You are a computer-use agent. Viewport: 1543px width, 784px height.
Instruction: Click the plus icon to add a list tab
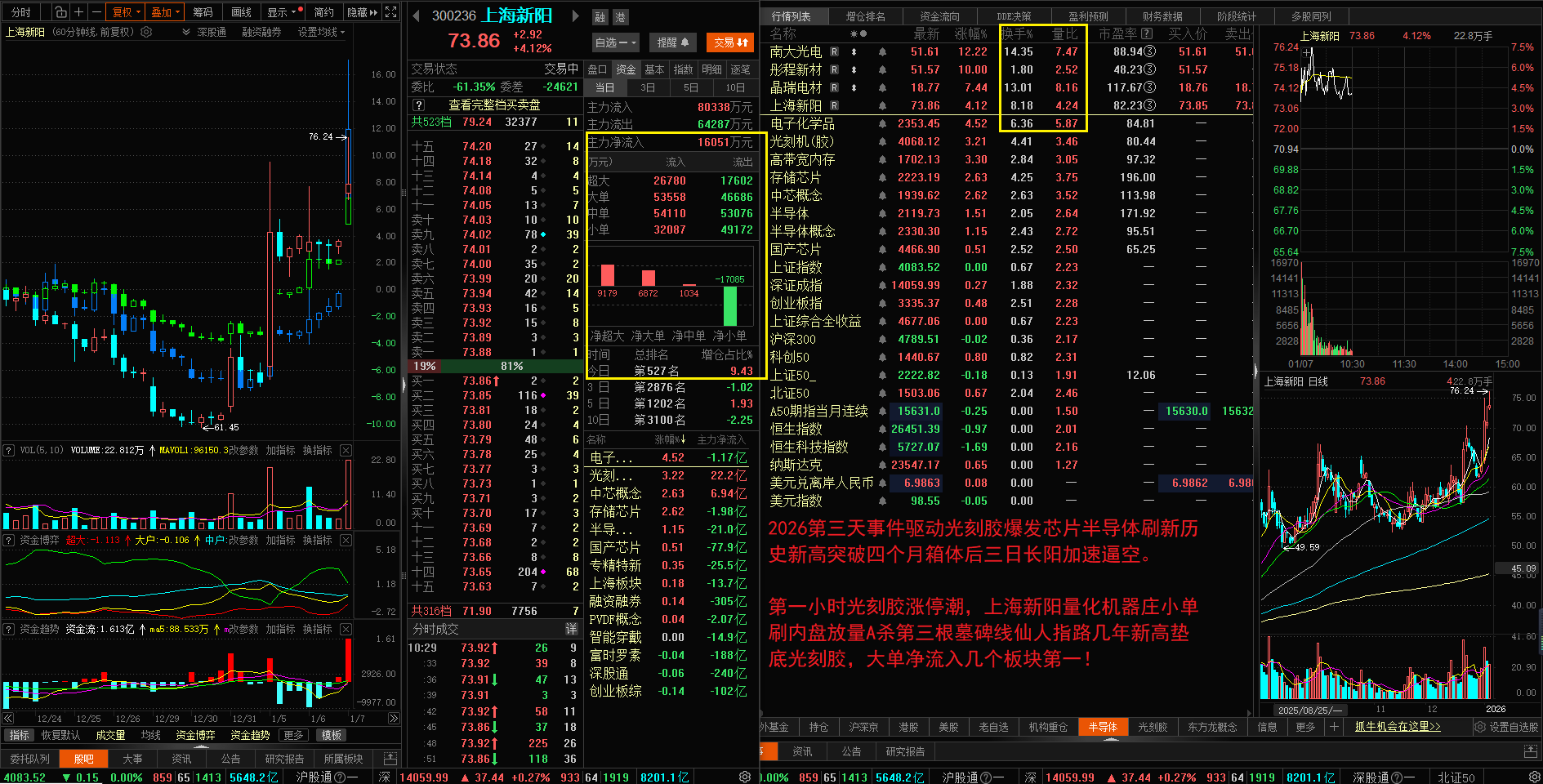coord(1335,726)
